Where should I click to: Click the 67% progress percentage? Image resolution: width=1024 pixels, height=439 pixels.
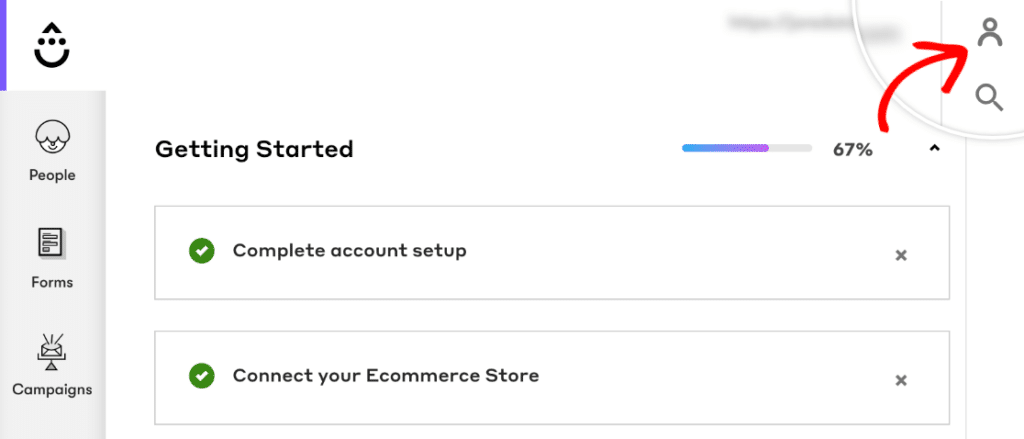point(852,150)
